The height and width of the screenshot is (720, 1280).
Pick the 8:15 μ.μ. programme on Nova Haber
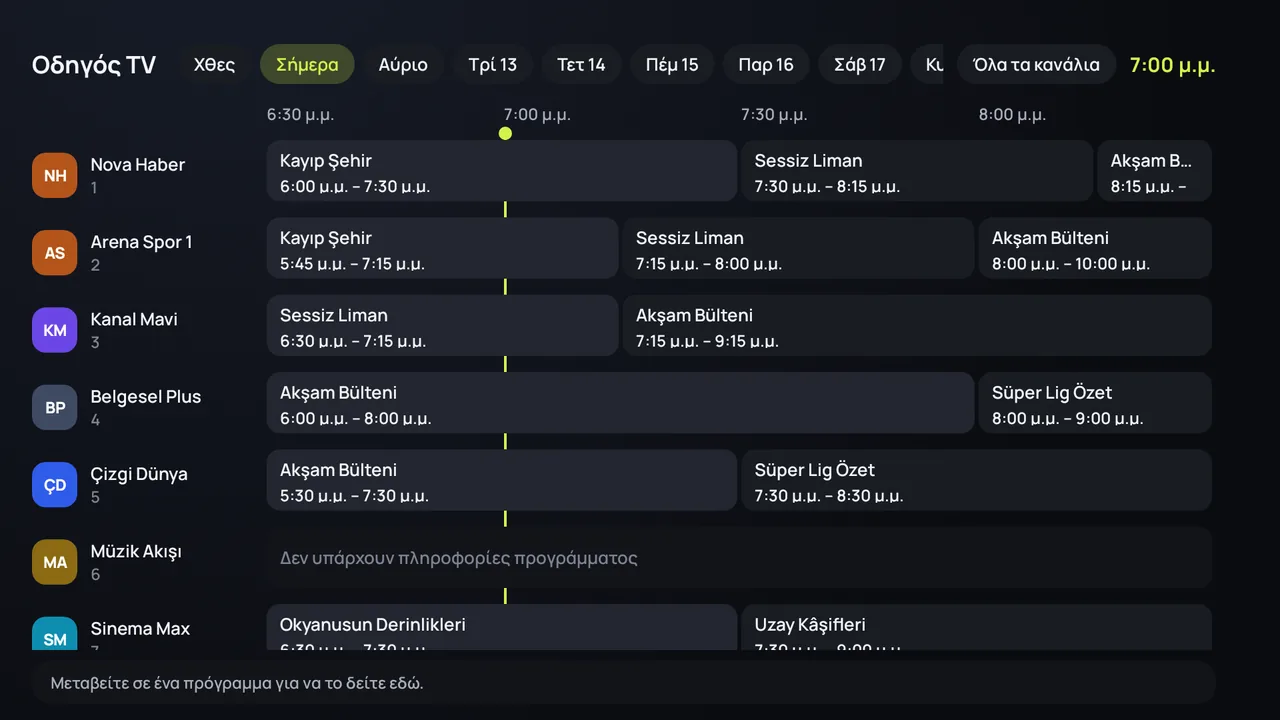click(1155, 171)
